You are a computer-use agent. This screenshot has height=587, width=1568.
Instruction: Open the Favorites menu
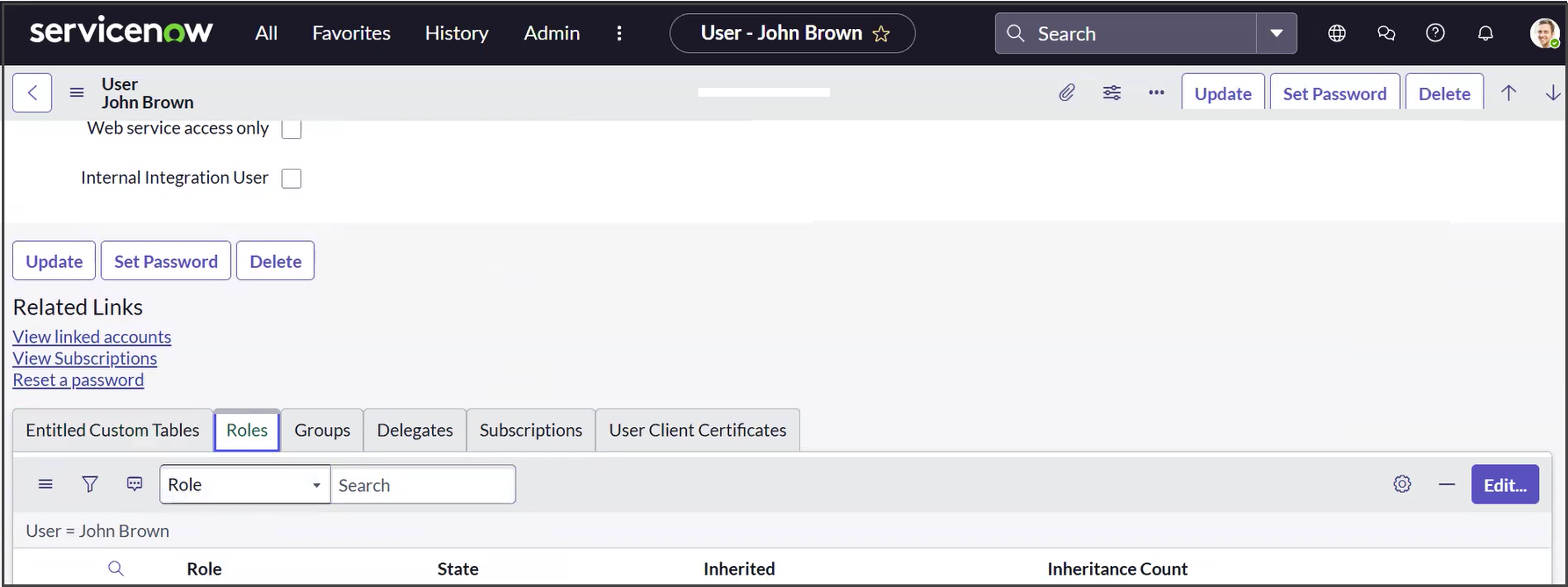pyautogui.click(x=351, y=33)
